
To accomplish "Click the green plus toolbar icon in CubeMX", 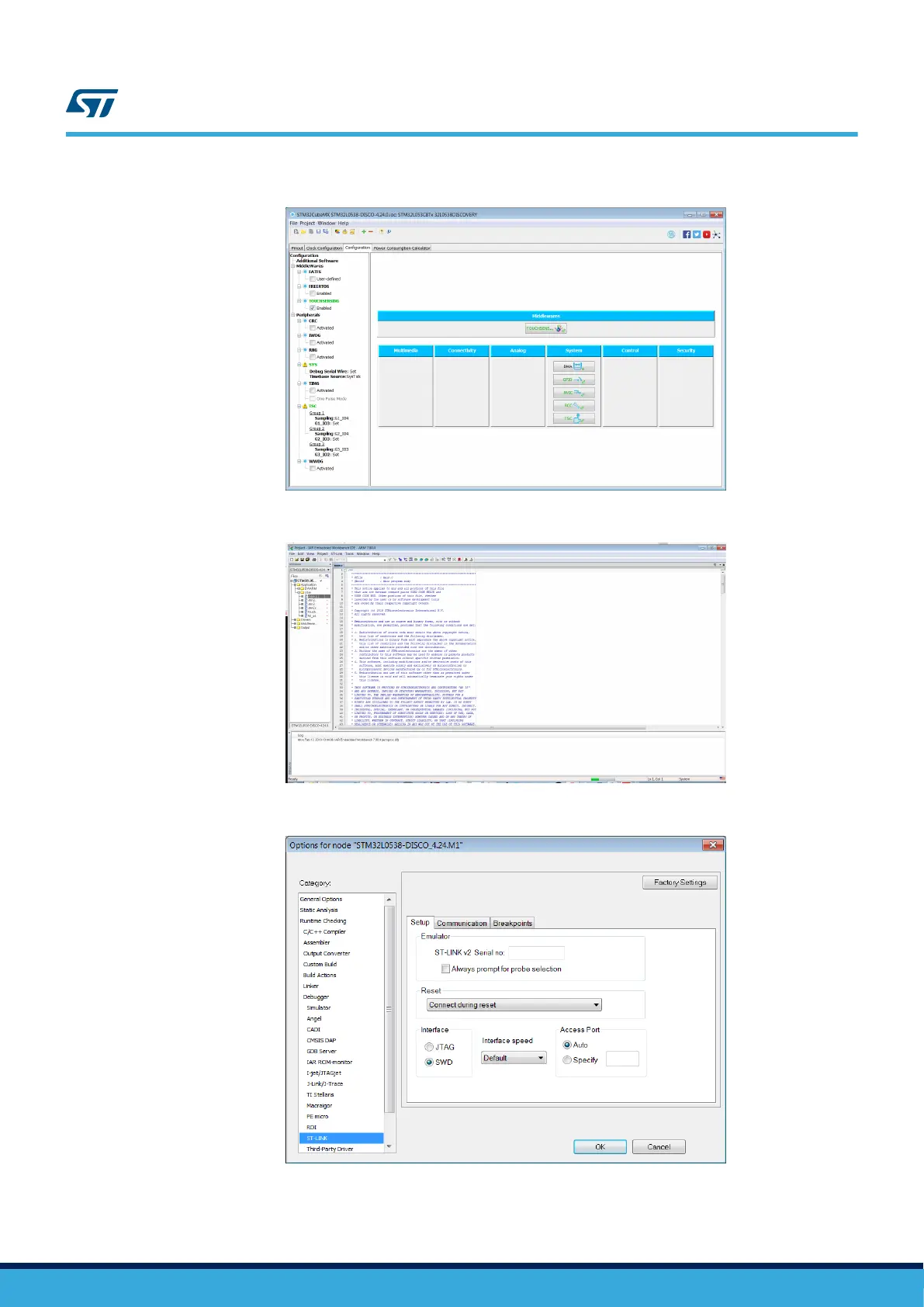I will [x=363, y=231].
